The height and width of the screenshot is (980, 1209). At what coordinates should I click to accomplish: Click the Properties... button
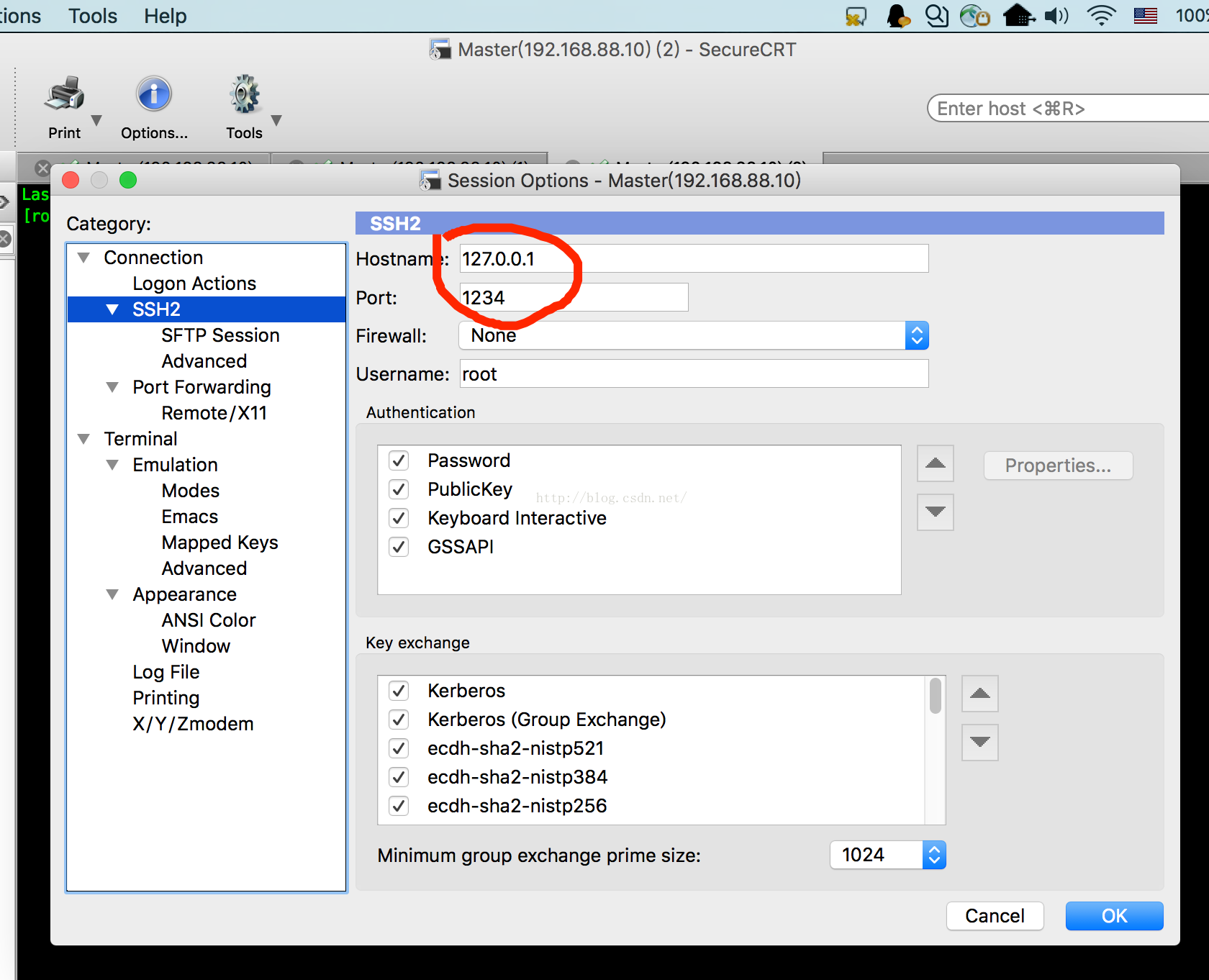pos(1058,466)
